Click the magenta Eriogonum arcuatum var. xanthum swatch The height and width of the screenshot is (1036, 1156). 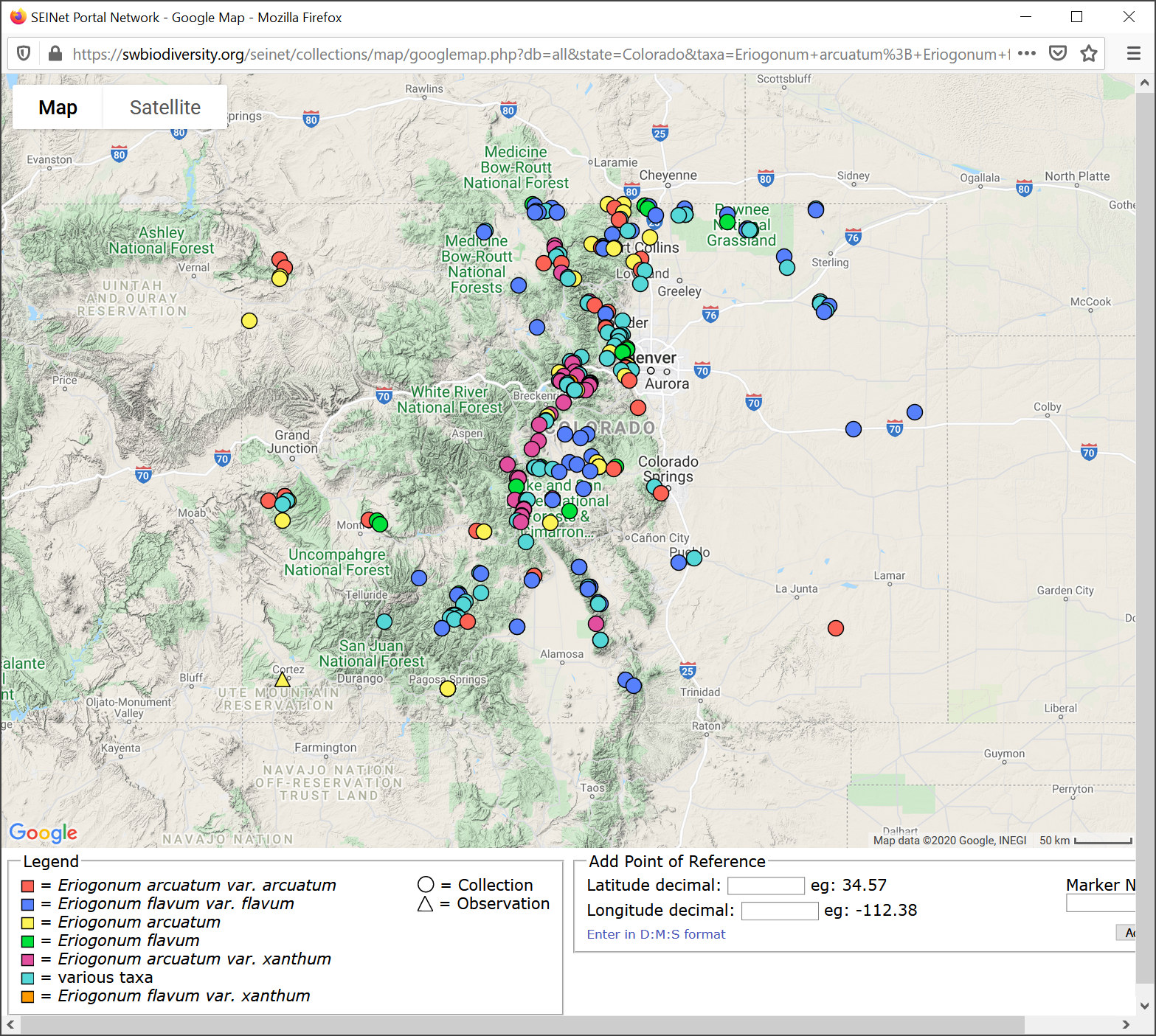tap(28, 959)
